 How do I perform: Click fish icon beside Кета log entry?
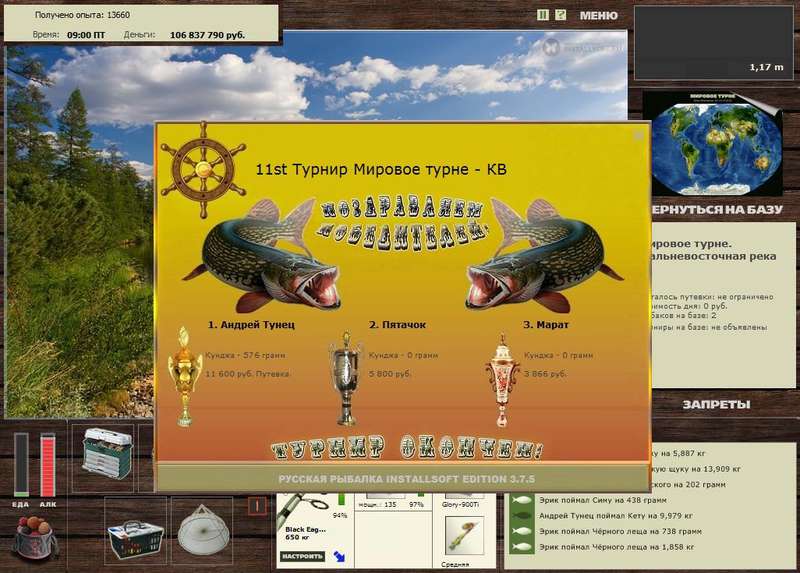[521, 516]
